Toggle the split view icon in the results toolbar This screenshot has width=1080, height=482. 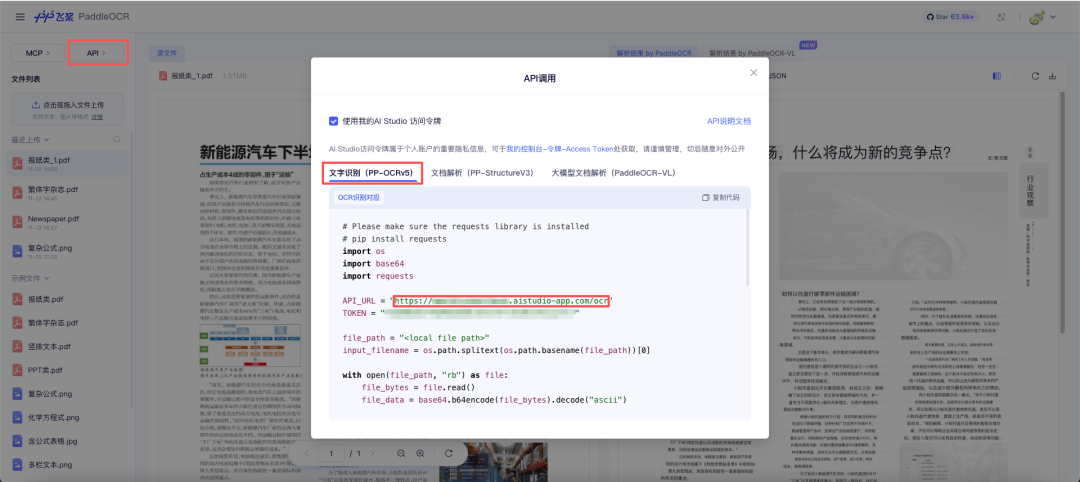pyautogui.click(x=997, y=76)
